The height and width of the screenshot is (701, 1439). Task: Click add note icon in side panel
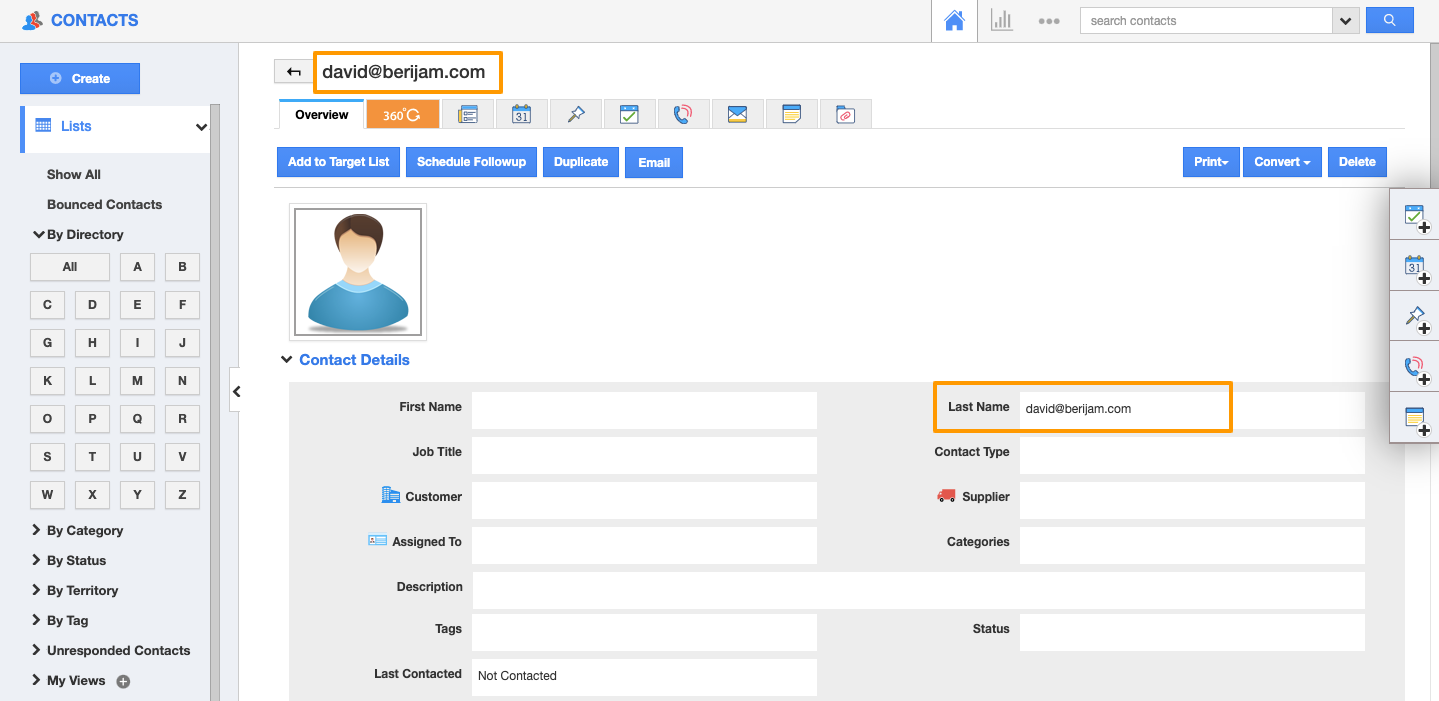1415,419
